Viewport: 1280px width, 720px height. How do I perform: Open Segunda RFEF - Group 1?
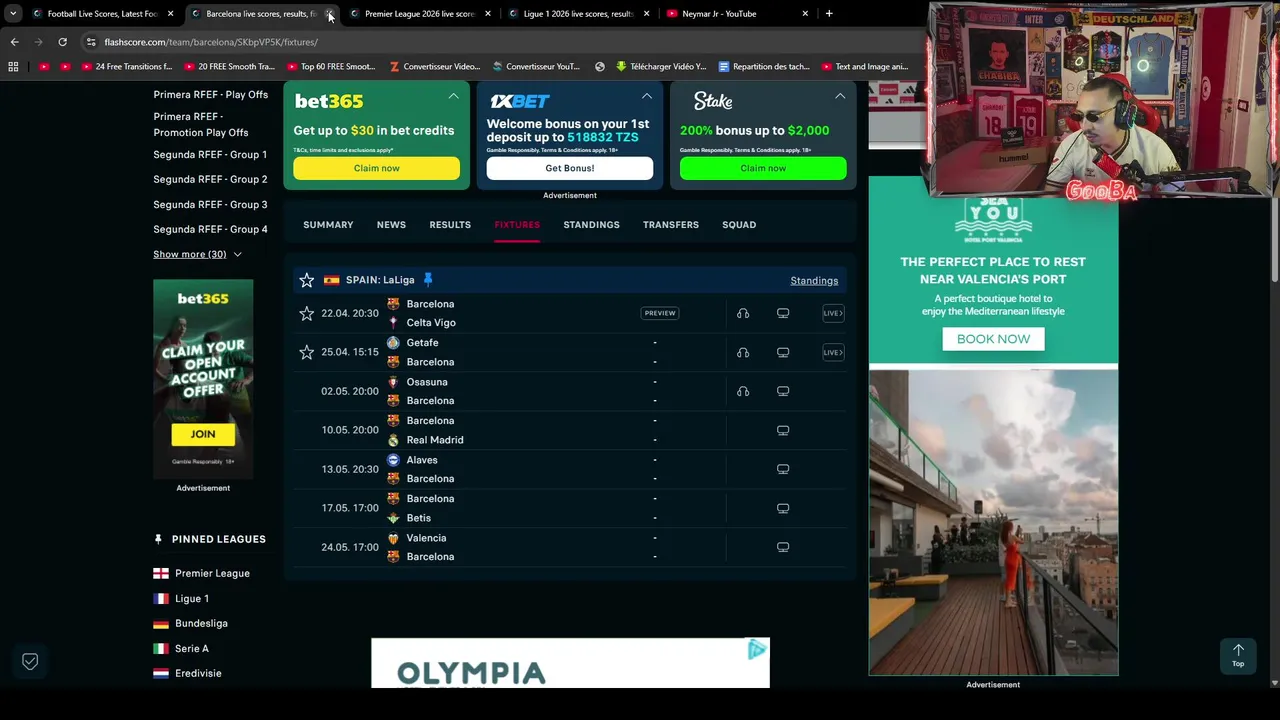tap(210, 154)
